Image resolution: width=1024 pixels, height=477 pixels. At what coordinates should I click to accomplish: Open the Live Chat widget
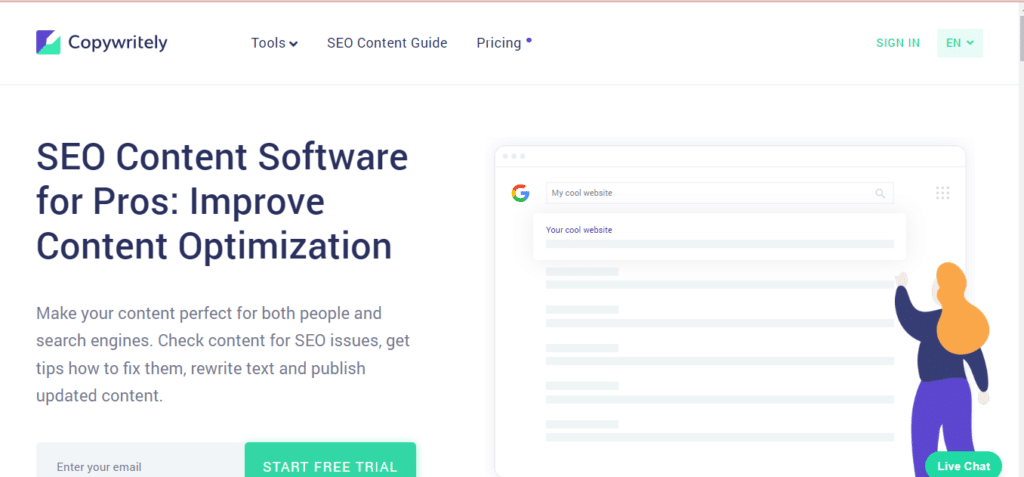pyautogui.click(x=963, y=465)
